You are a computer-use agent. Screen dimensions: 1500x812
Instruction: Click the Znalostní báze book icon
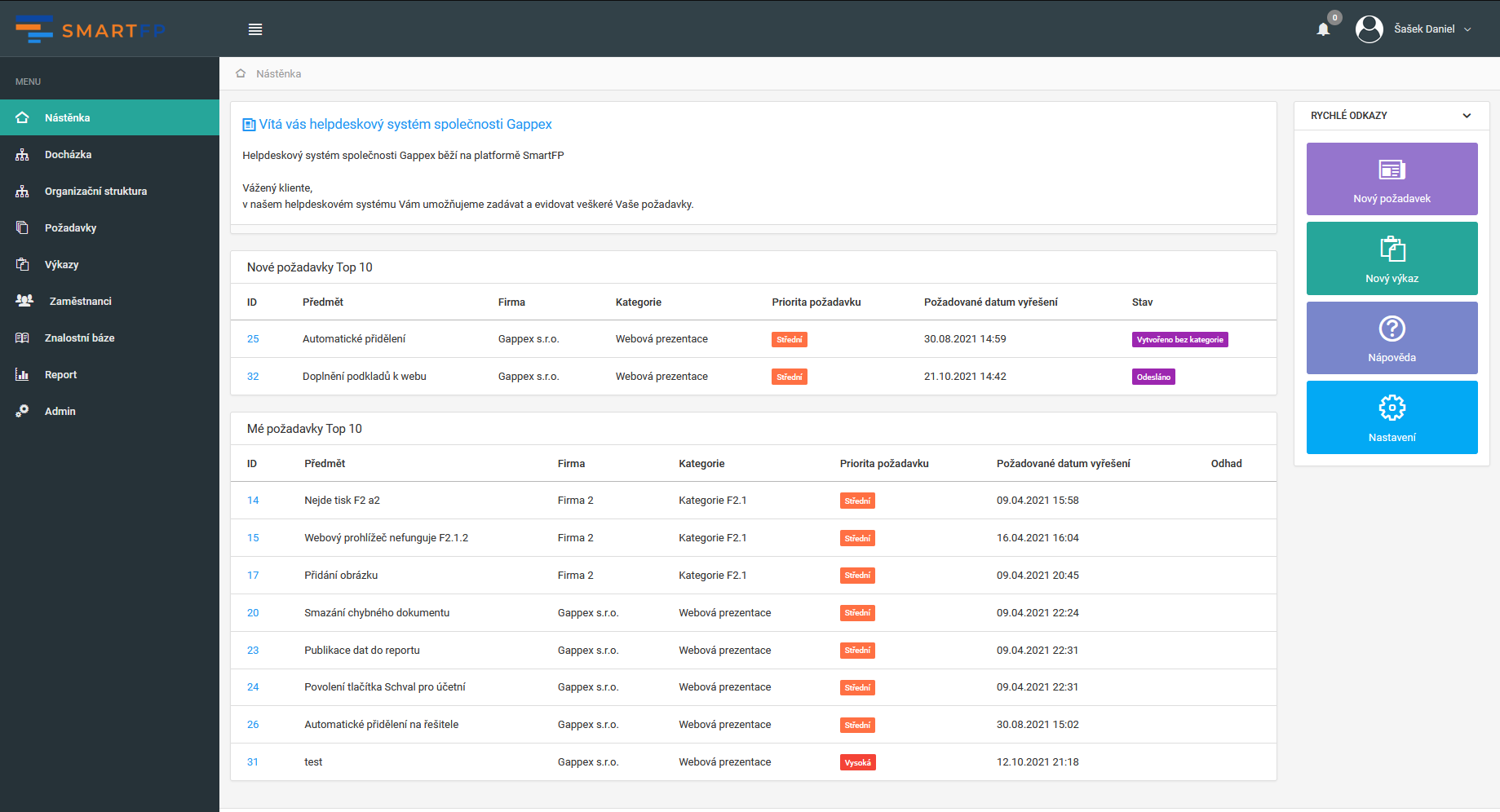[x=22, y=338]
